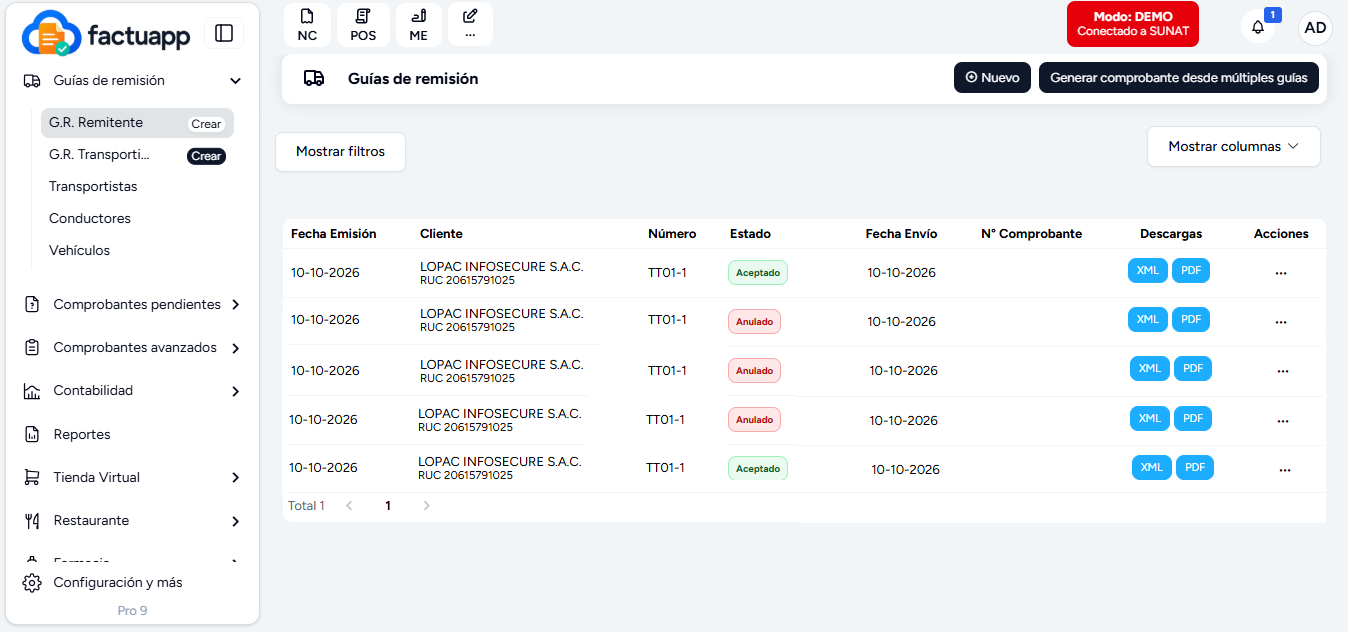
Task: Open actions menu for first row
Action: 1281,273
